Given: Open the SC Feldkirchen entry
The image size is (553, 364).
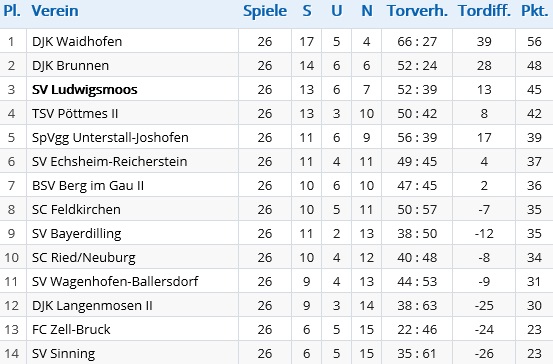Looking at the screenshot, I should pos(76,209).
